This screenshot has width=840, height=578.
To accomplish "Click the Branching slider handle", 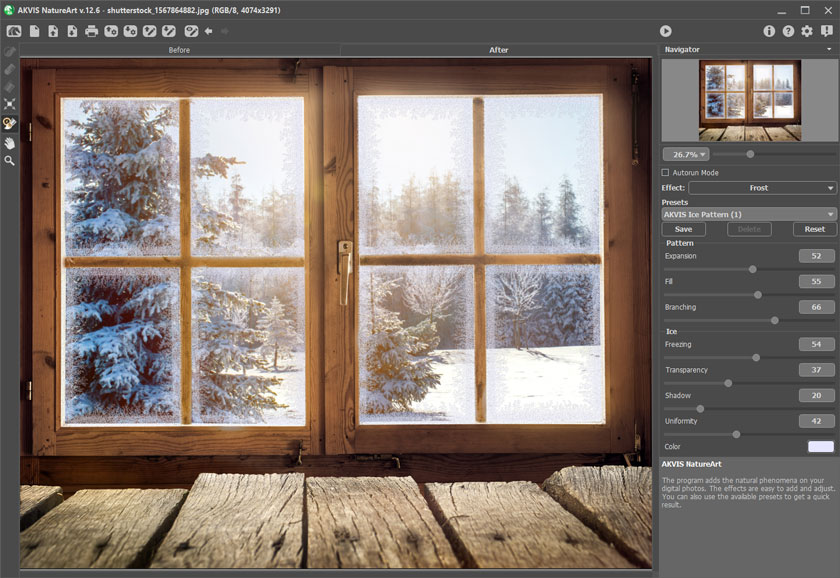I will [775, 320].
